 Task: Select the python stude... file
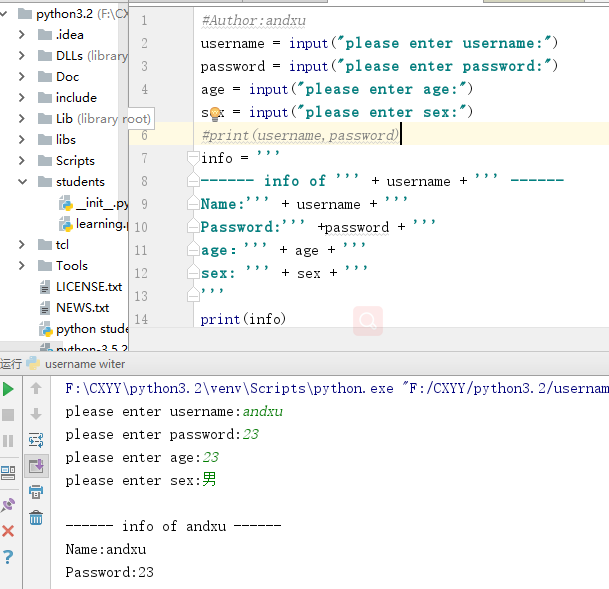(x=92, y=329)
